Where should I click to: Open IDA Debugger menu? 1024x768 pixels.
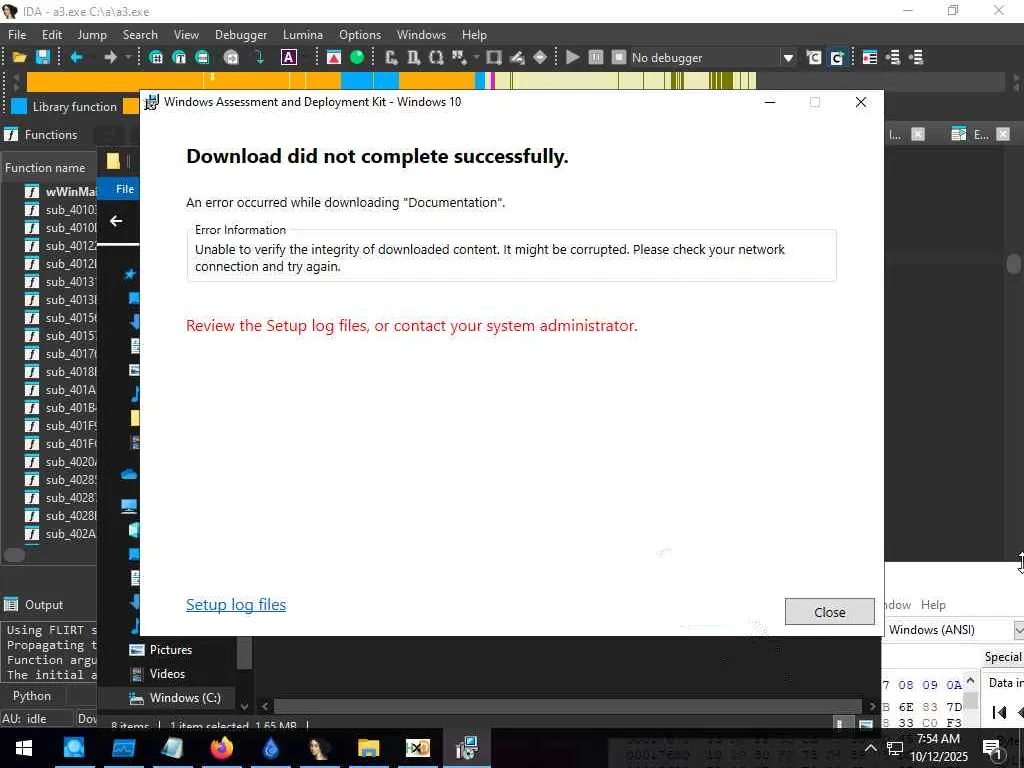point(241,35)
